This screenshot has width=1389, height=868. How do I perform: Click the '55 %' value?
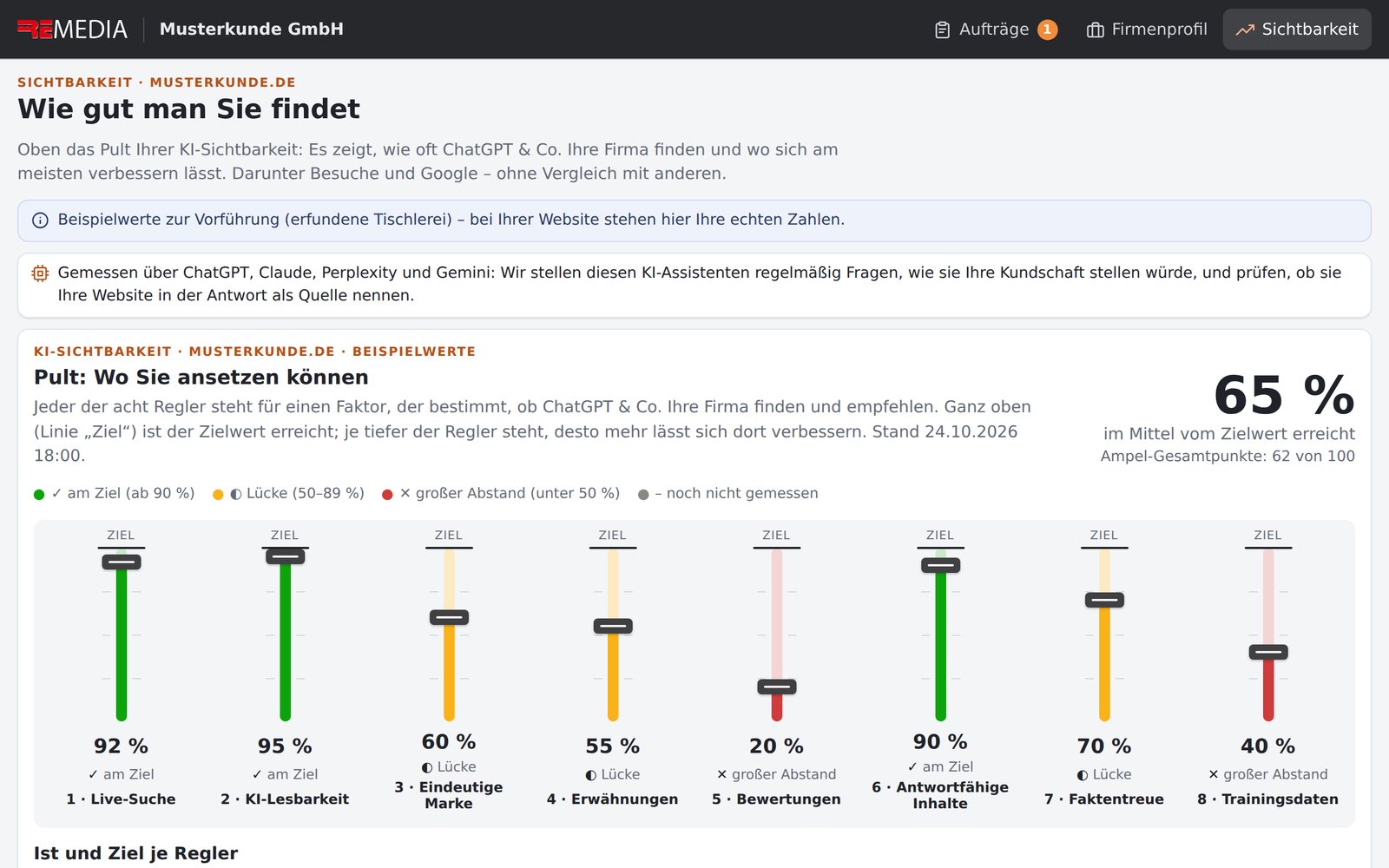[613, 746]
